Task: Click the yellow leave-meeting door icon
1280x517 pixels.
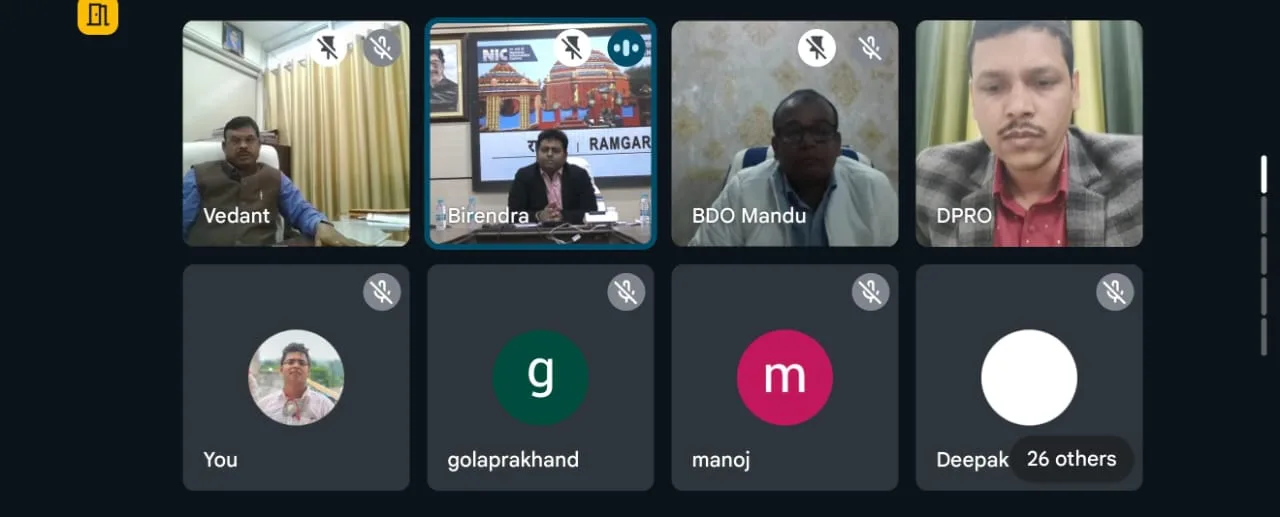Action: click(x=98, y=16)
